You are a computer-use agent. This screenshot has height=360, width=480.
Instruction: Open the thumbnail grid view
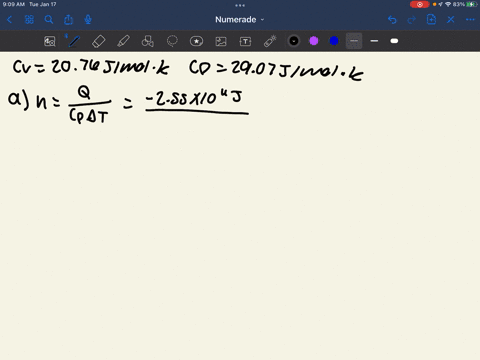point(29,20)
